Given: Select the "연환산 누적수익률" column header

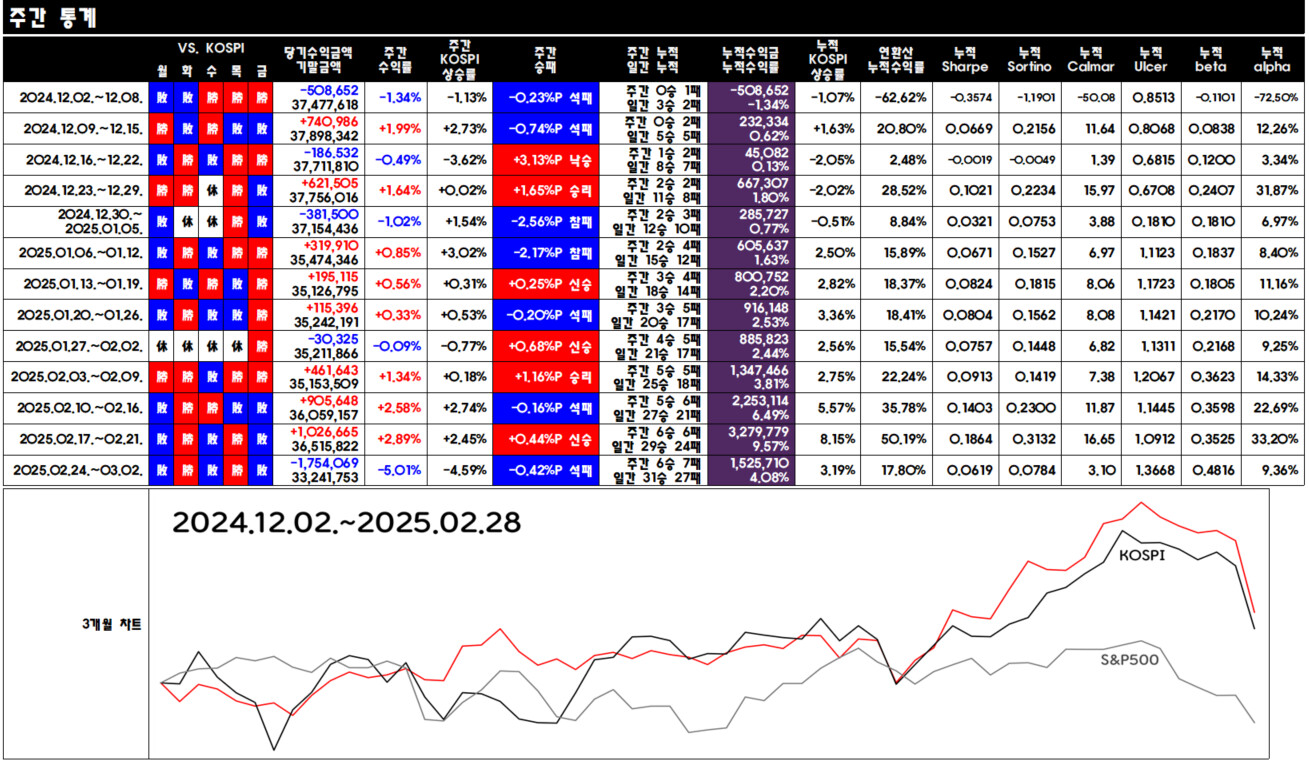Looking at the screenshot, I should pos(896,60).
